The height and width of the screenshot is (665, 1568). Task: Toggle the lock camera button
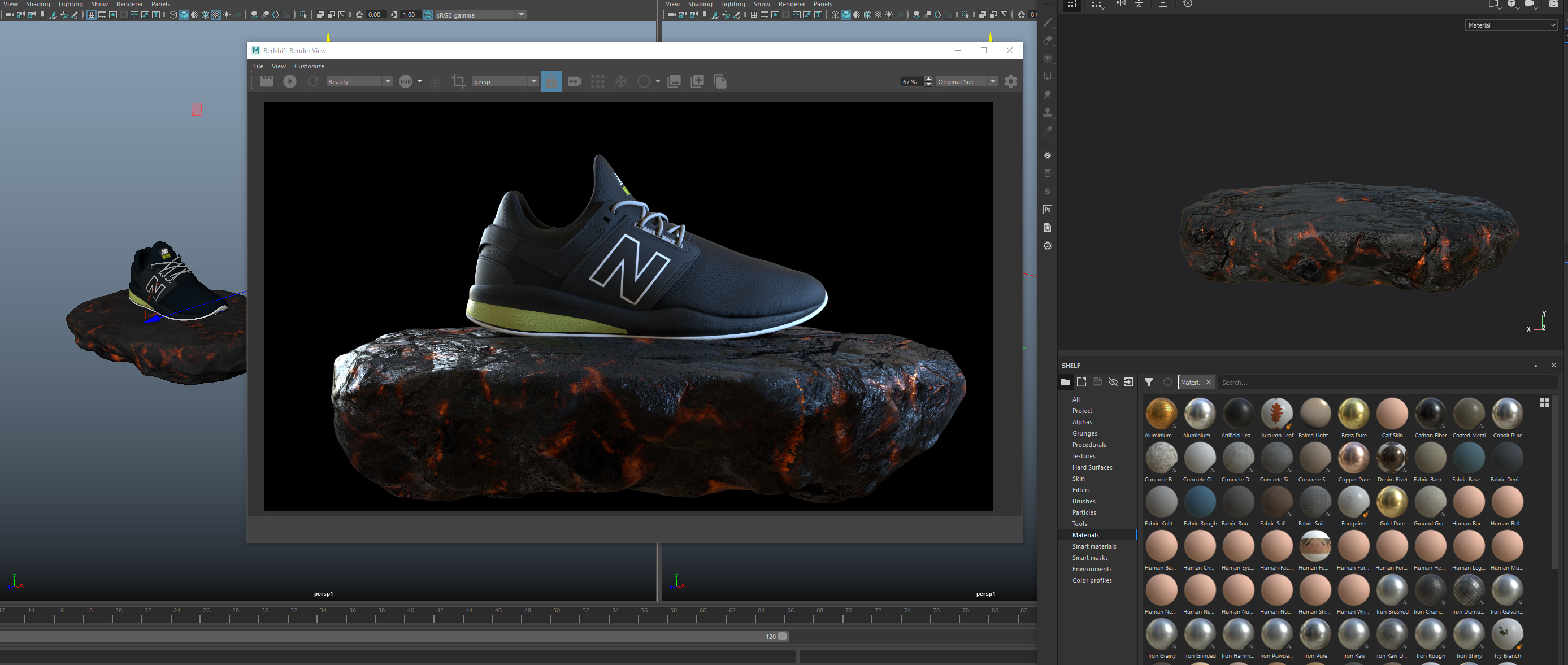point(551,81)
